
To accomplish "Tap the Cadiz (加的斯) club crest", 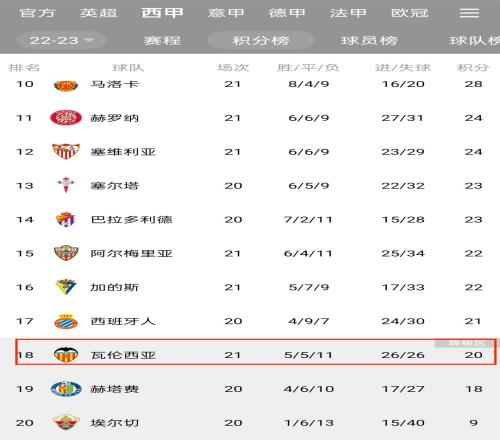I will click(x=66, y=287).
